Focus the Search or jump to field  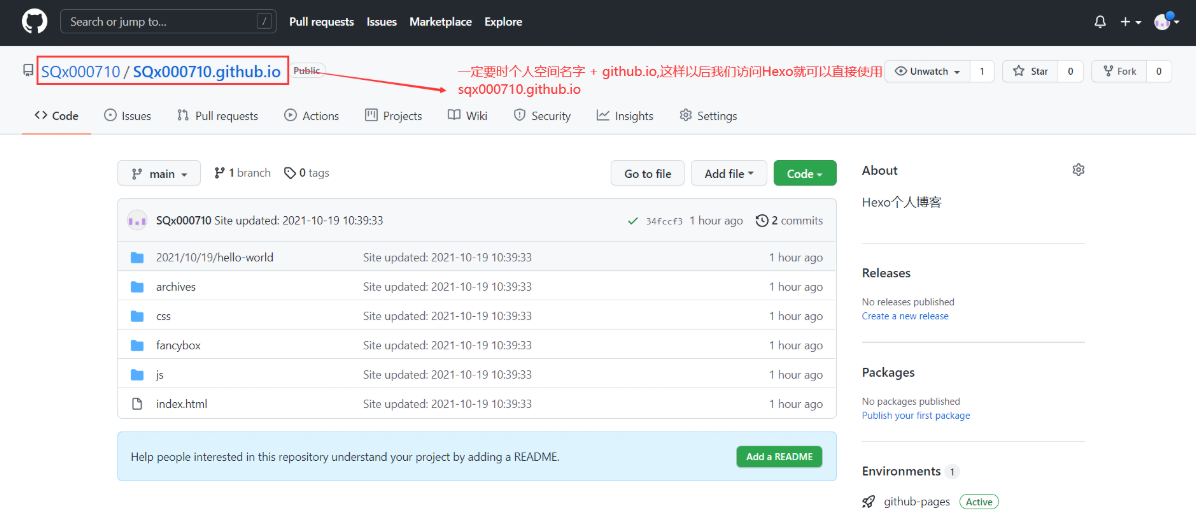pyautogui.click(x=168, y=21)
